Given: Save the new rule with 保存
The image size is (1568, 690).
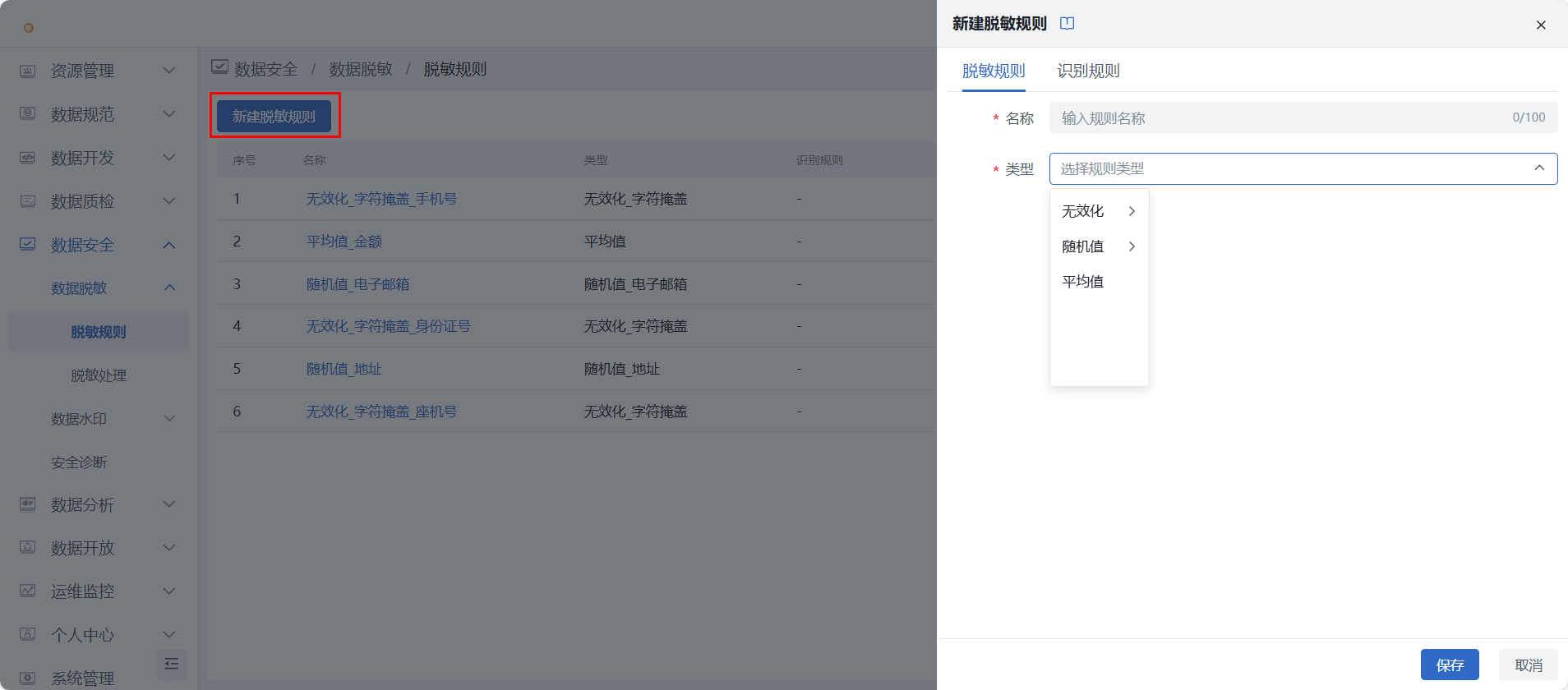Looking at the screenshot, I should coord(1450,665).
